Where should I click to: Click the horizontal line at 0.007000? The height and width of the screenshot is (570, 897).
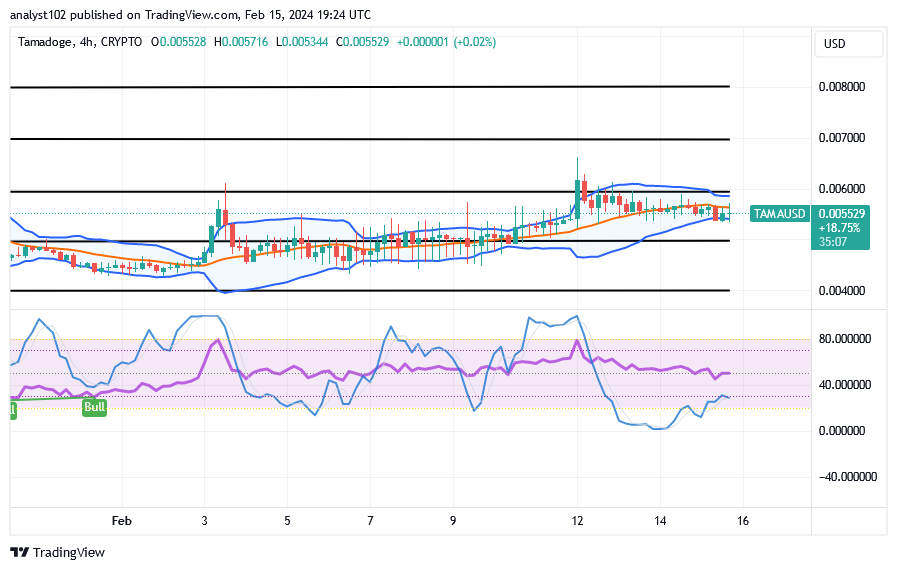(370, 139)
